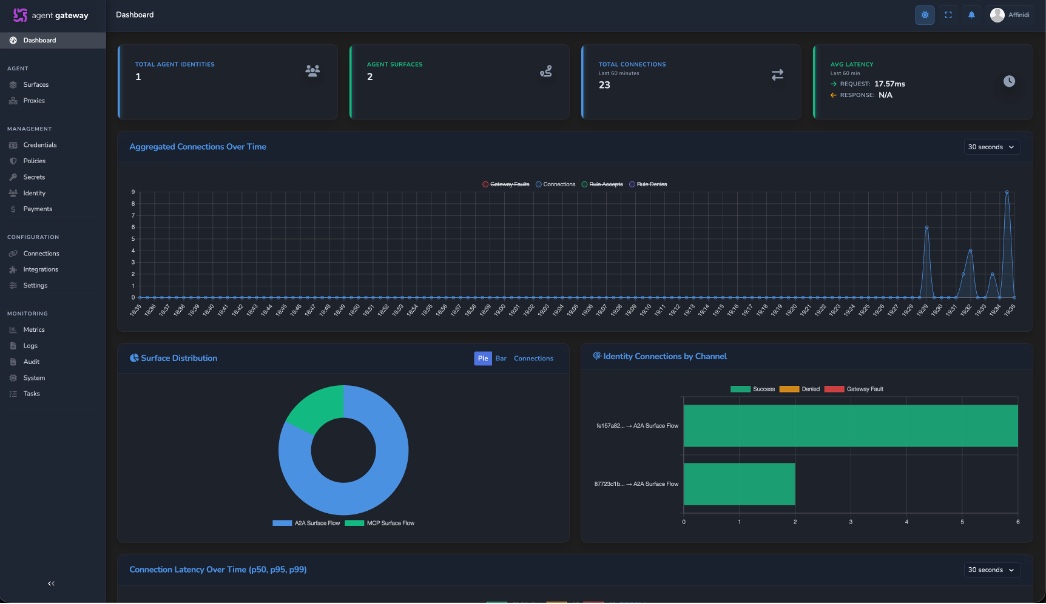The image size is (1046, 604).
Task: Click the Integrations puzzle icon
Action: [13, 270]
